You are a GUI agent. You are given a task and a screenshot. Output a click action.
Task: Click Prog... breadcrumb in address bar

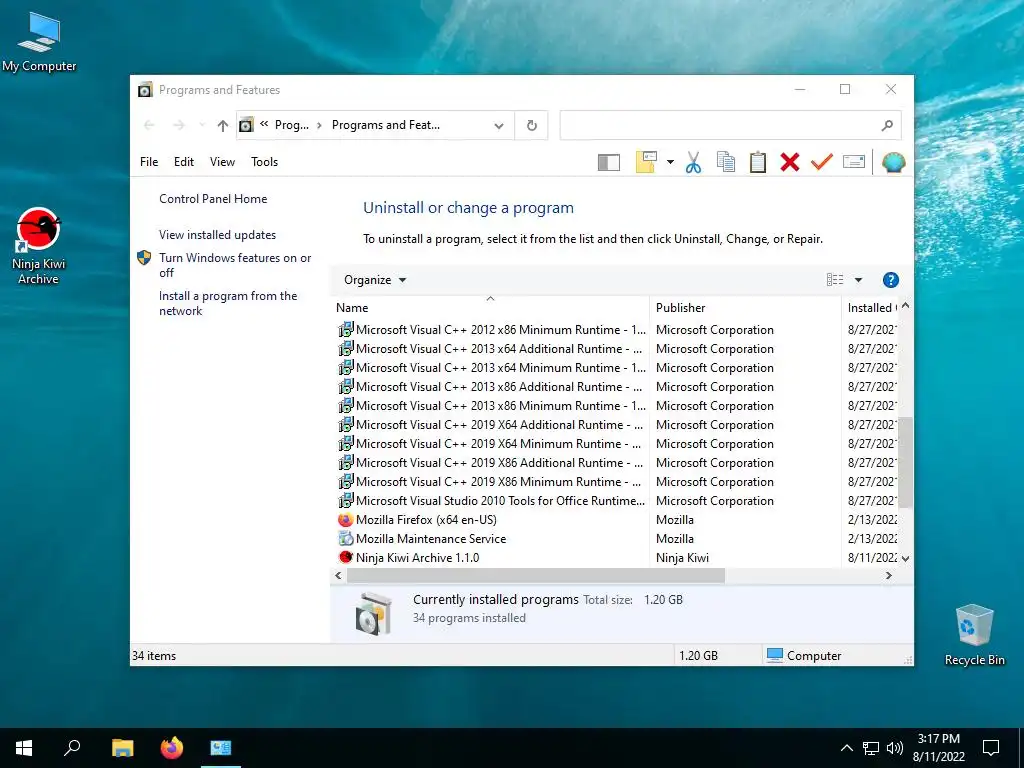pyautogui.click(x=291, y=125)
